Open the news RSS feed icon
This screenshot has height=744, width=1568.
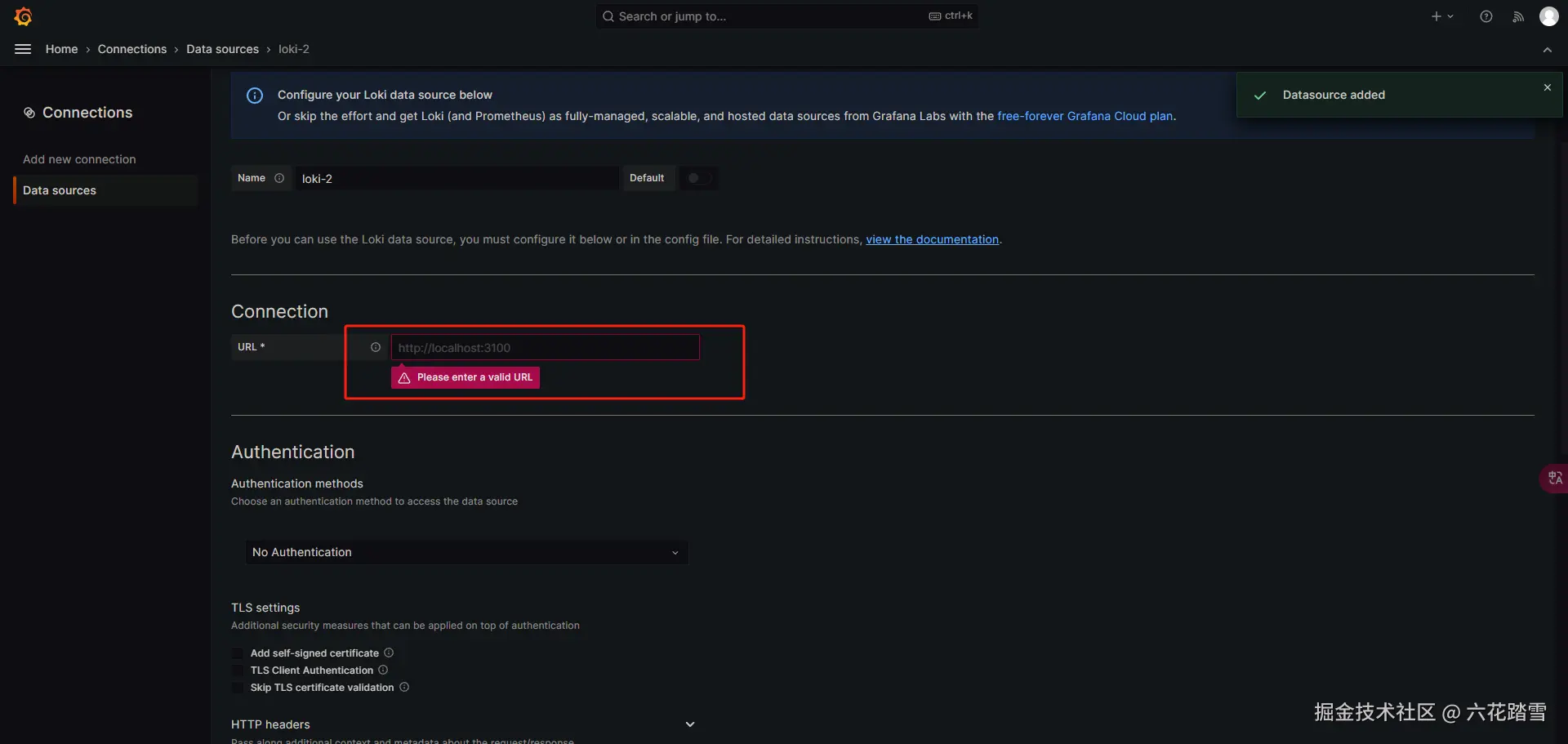point(1518,16)
